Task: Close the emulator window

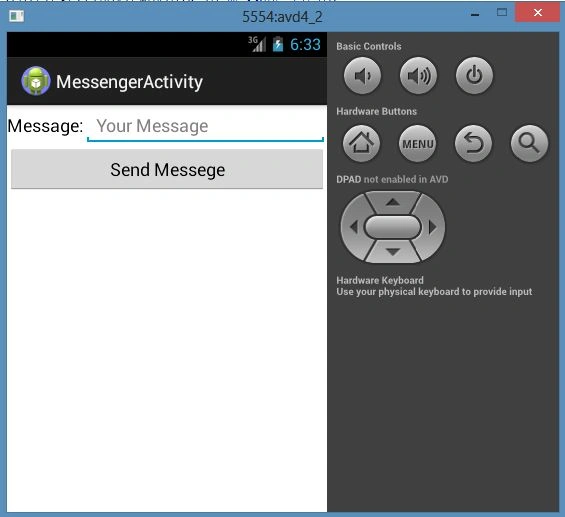Action: point(538,13)
